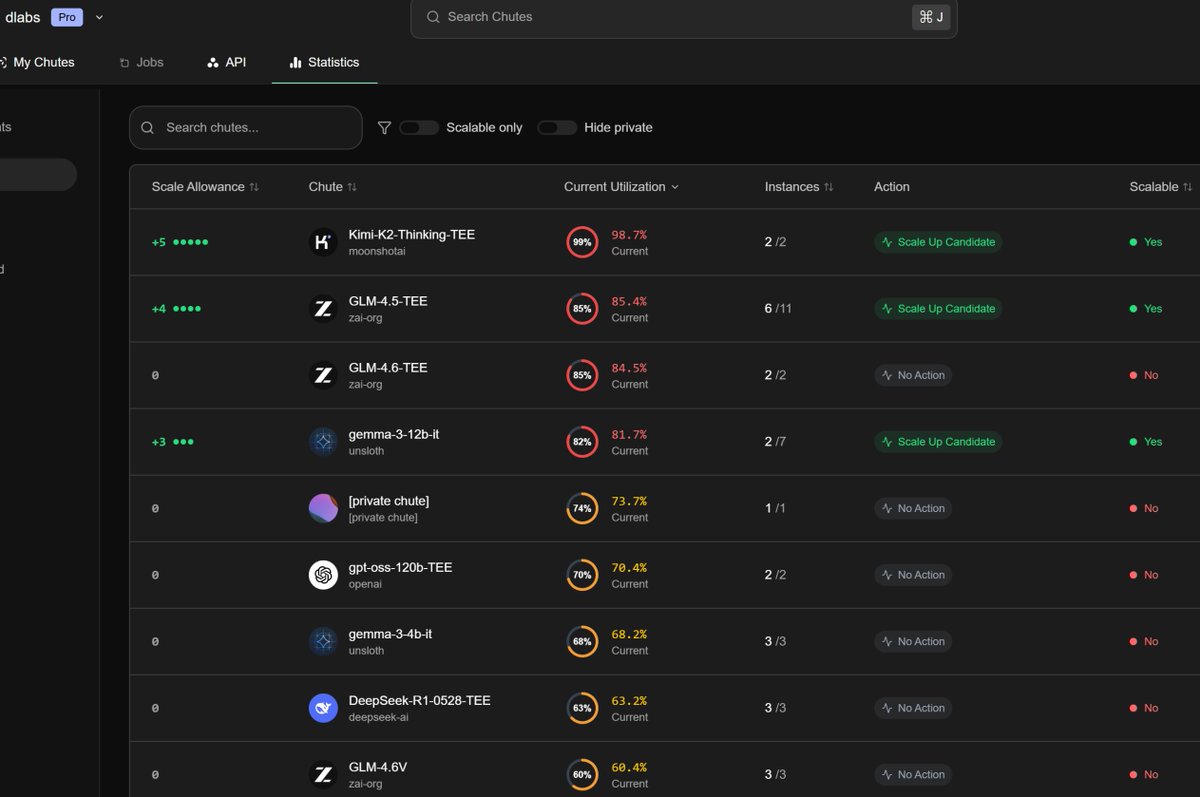Click the 6 /11 instances value
This screenshot has width=1200, height=797.
tap(778, 309)
